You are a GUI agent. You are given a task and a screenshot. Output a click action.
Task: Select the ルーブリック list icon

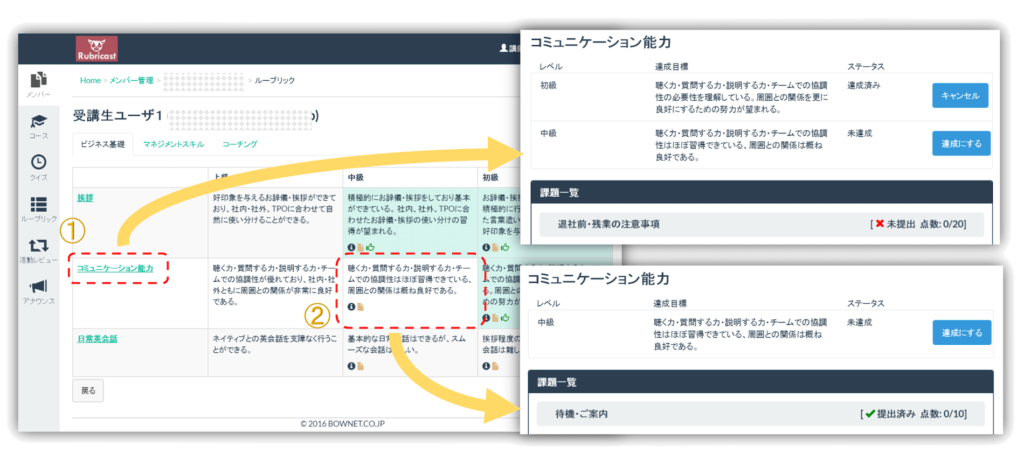click(x=38, y=209)
